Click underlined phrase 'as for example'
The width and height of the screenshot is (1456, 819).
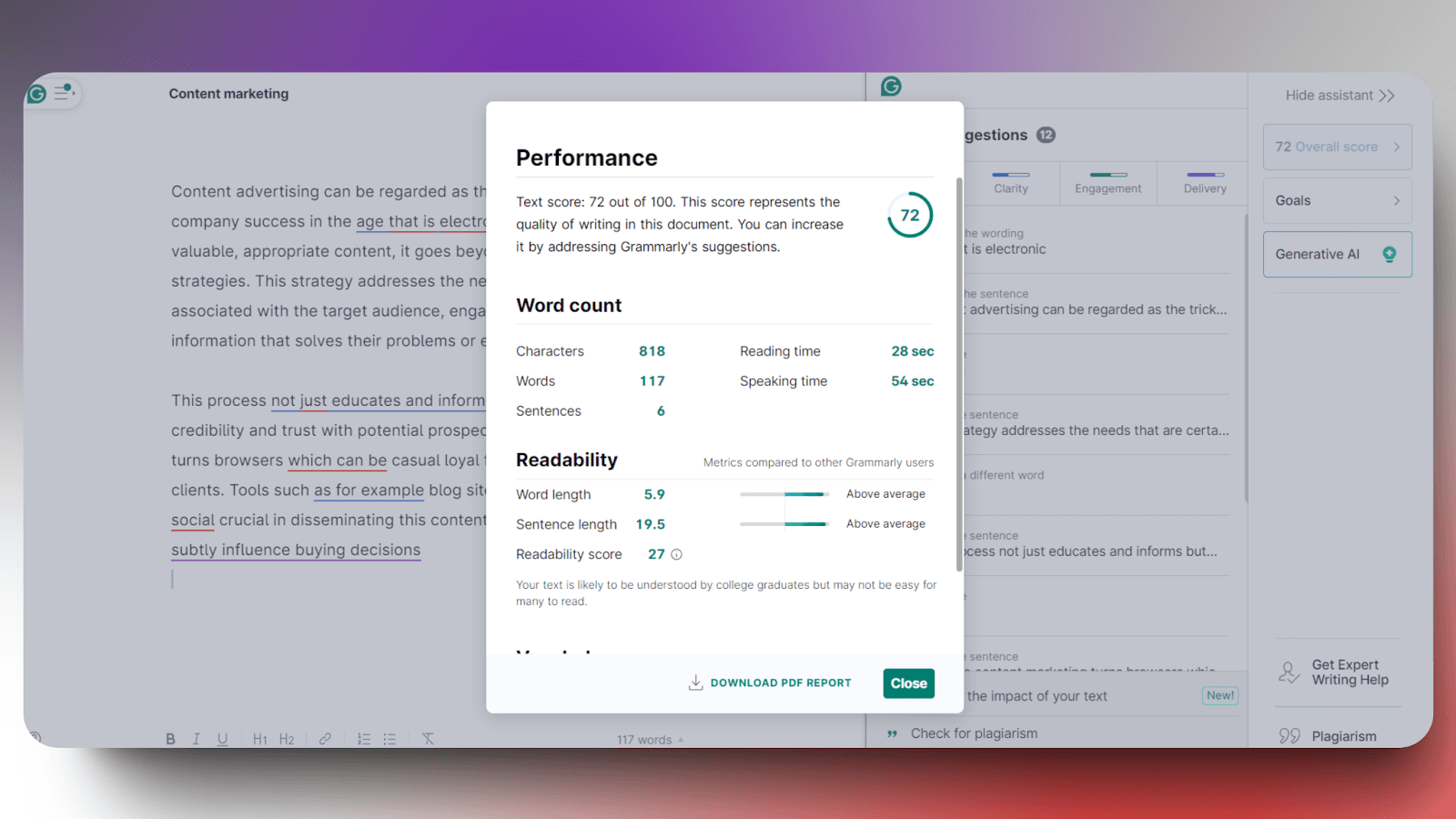coord(369,490)
